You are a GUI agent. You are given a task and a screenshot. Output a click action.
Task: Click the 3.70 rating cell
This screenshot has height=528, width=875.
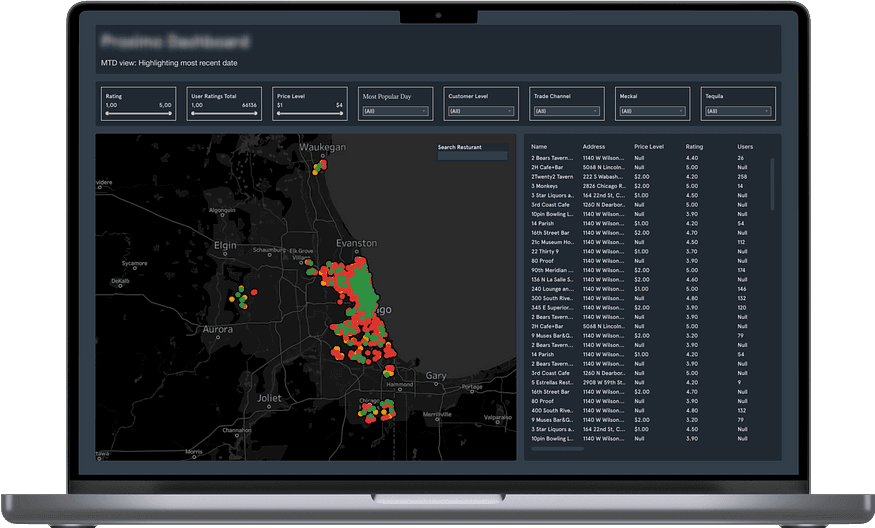tap(692, 252)
